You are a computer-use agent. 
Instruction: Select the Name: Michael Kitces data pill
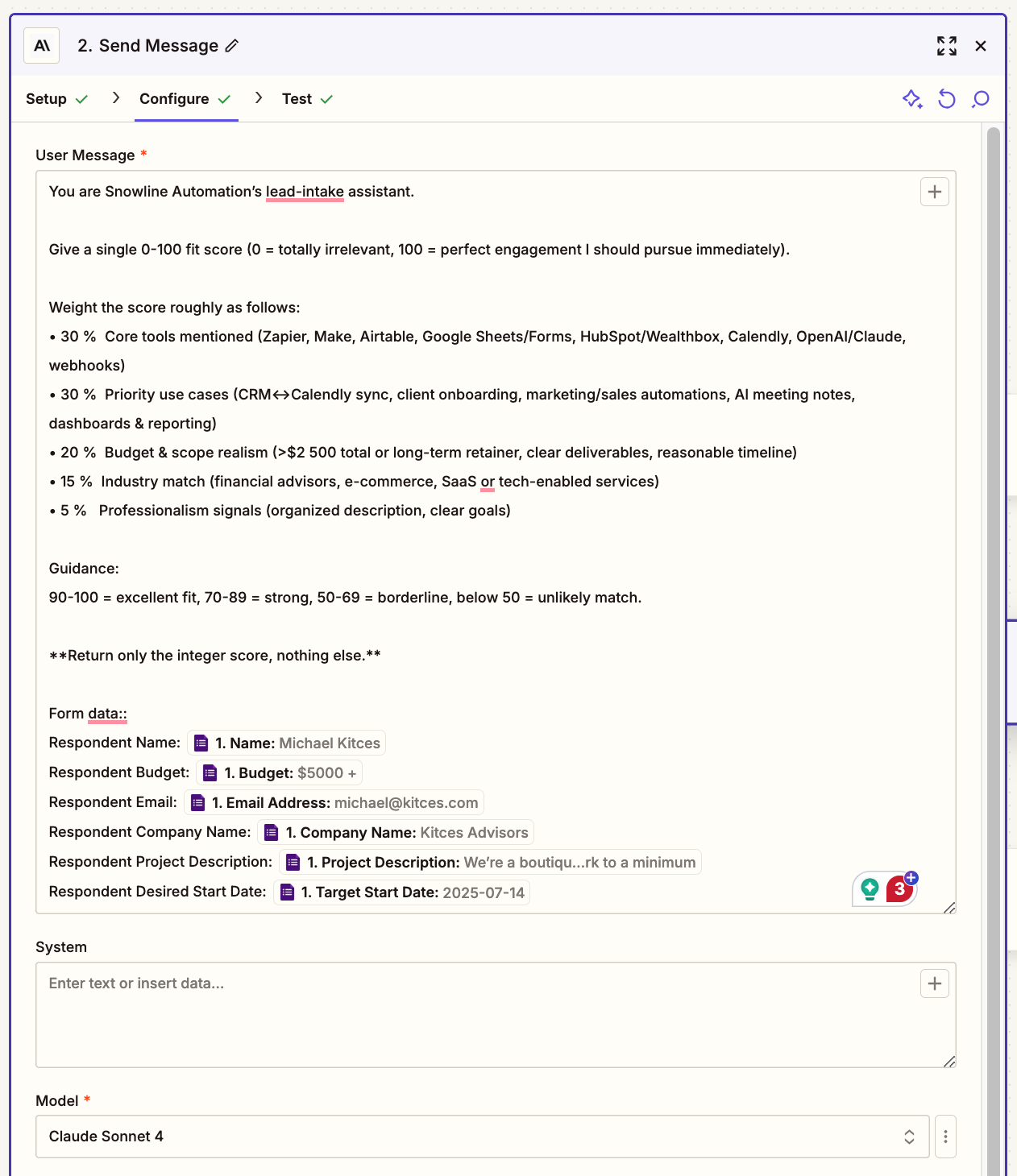coord(286,743)
